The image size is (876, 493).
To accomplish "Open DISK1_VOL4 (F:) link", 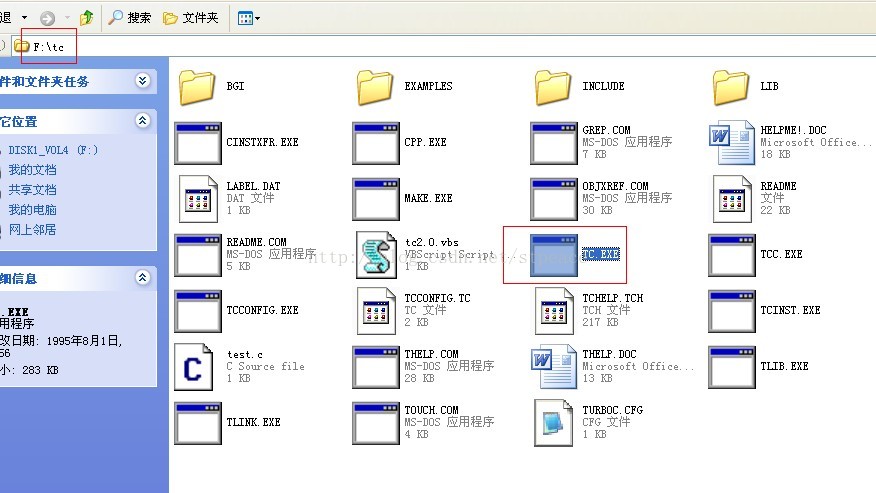I will click(x=53, y=150).
